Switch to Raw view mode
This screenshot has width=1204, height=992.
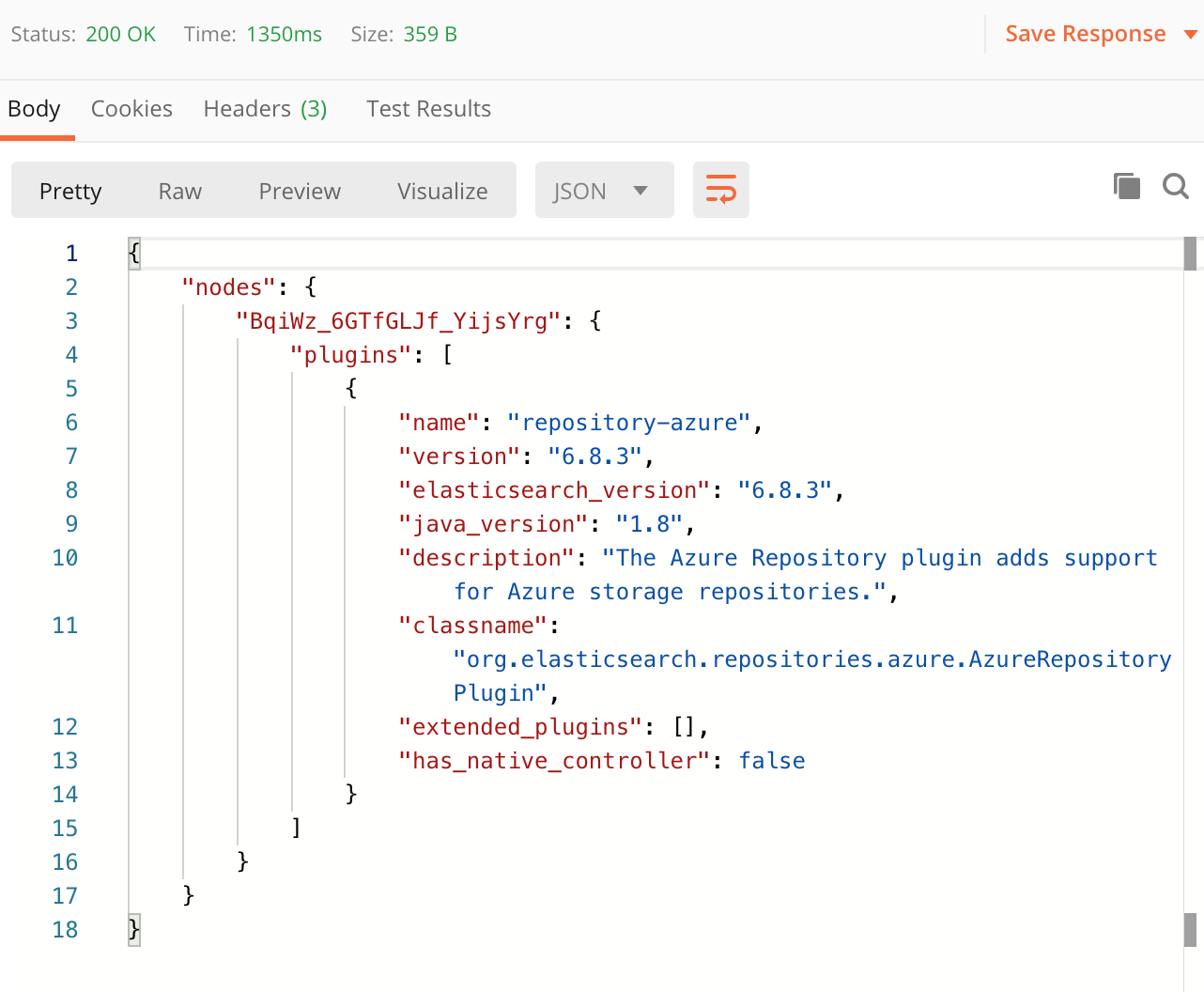coord(179,191)
